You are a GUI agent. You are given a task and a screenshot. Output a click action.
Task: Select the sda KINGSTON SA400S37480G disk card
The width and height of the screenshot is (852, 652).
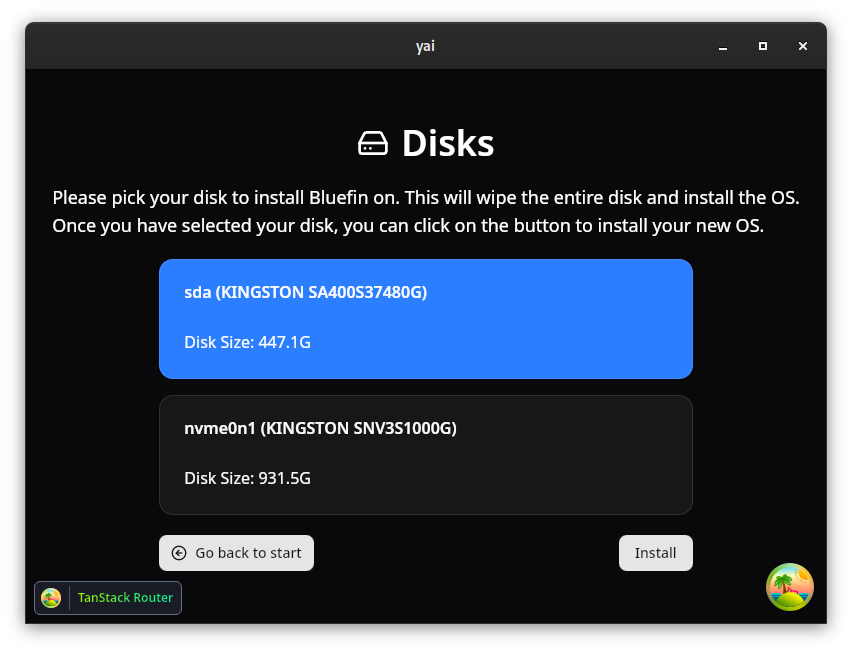425,319
